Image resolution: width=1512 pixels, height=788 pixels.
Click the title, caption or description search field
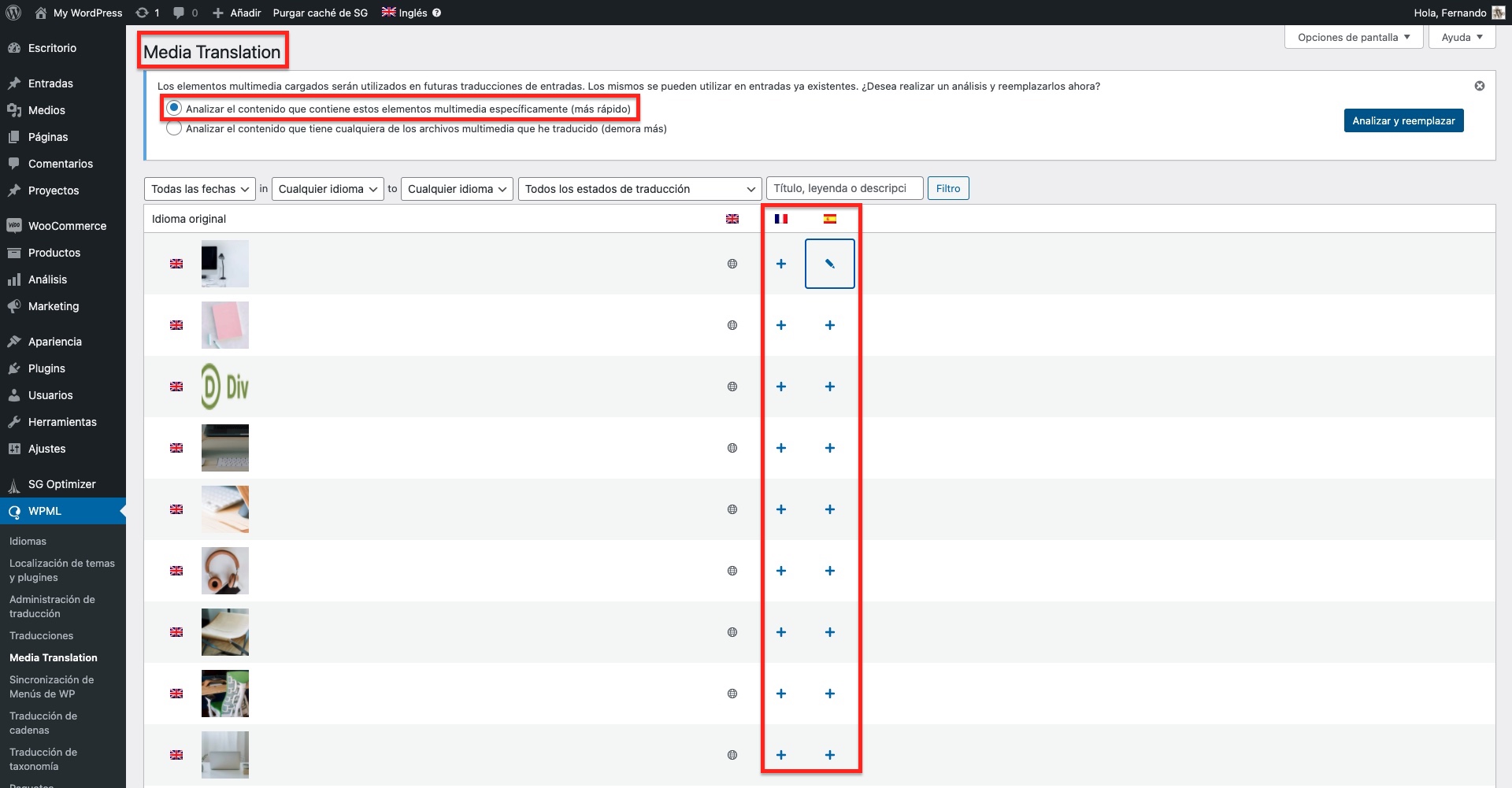click(843, 189)
